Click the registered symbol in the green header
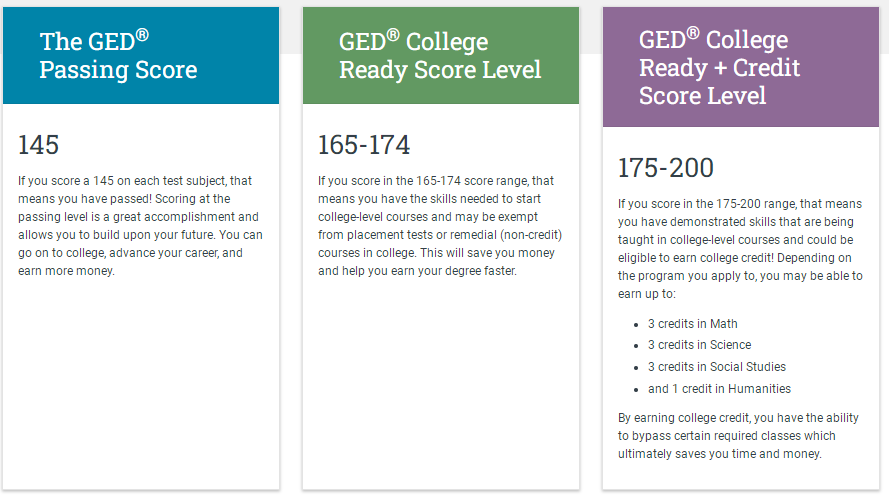Screen dimensions: 889x496 393,35
